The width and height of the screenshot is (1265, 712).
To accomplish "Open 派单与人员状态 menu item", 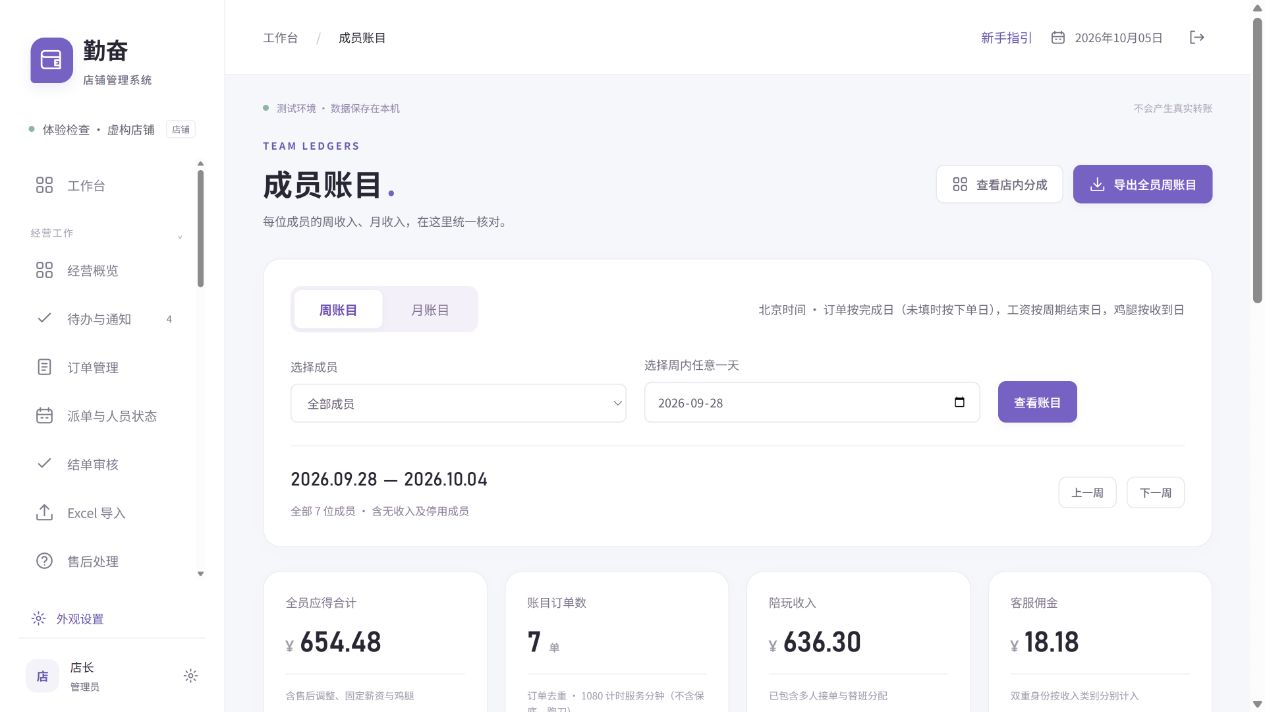I will coord(112,415).
